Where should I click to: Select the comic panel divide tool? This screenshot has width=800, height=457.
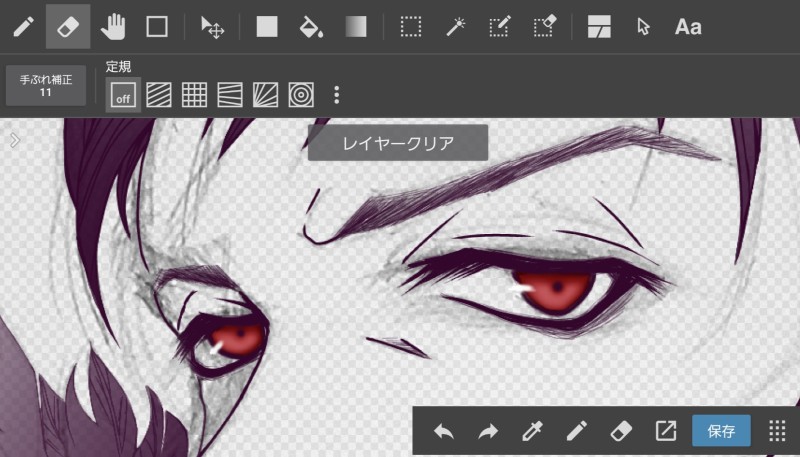pos(599,27)
